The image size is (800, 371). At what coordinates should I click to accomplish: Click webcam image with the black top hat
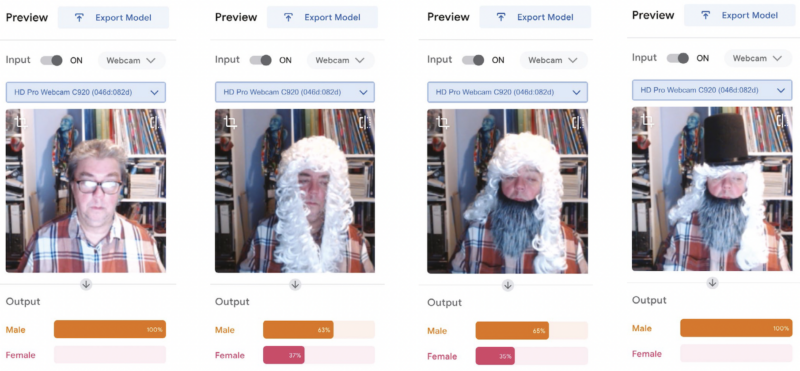tap(712, 188)
